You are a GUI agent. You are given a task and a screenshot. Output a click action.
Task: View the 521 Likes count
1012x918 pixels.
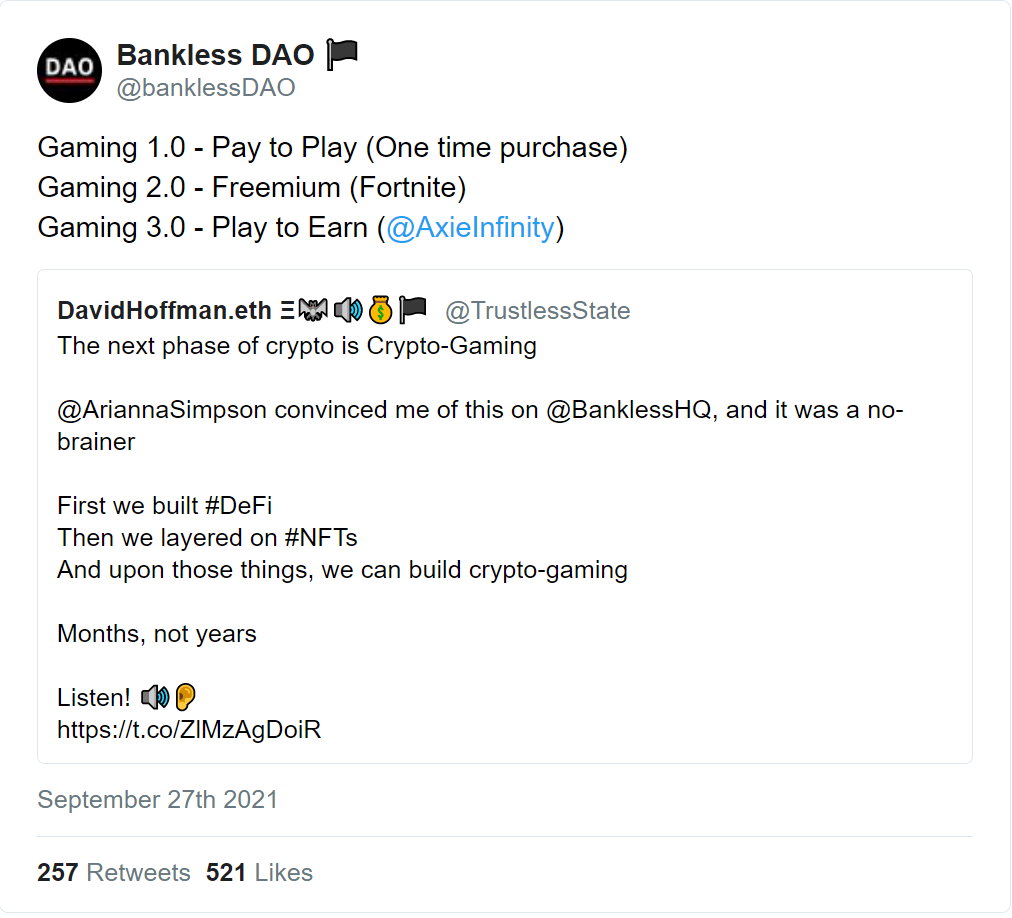pyautogui.click(x=259, y=873)
